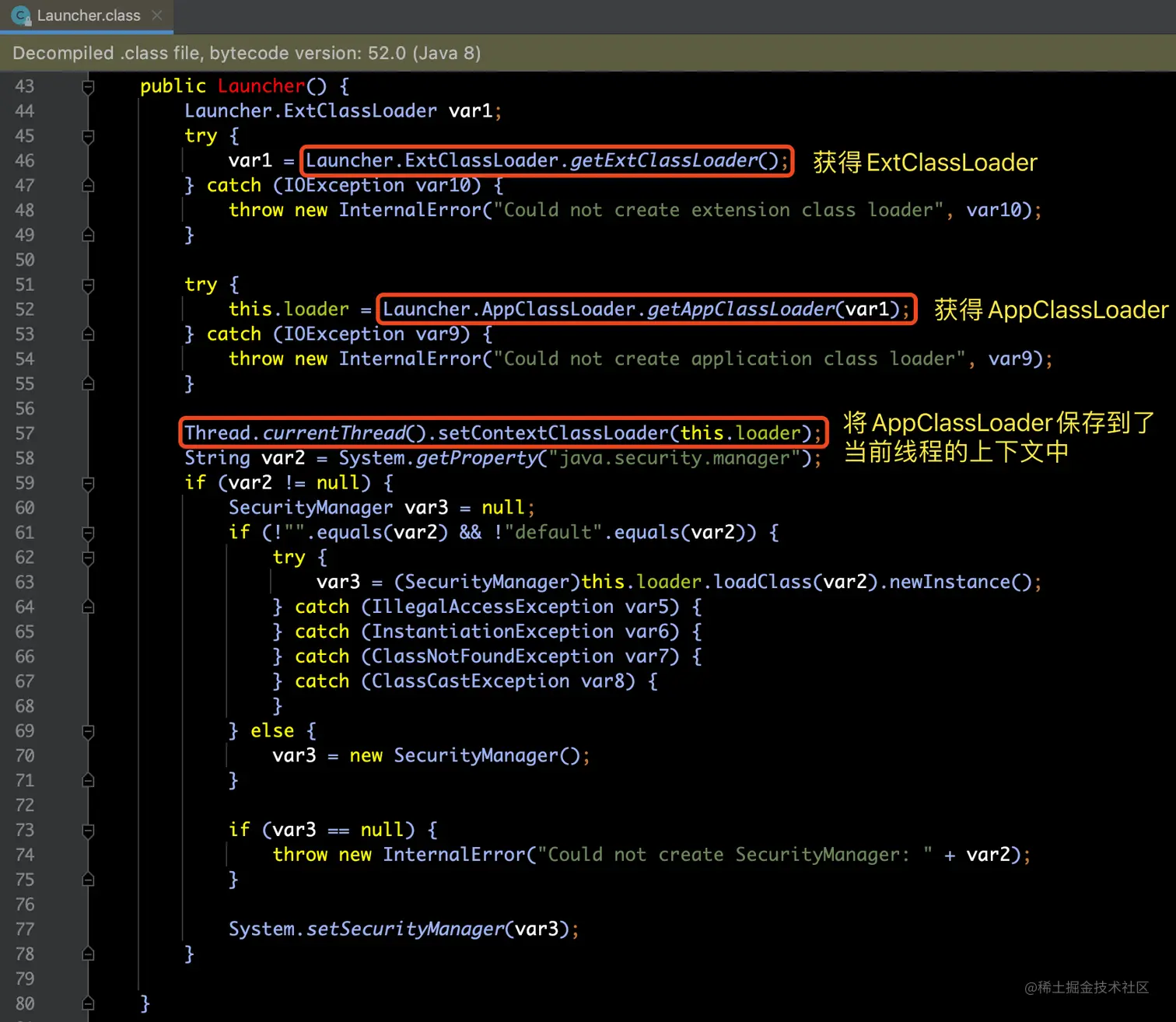Click setContextClassLoader on line 57

tap(554, 432)
